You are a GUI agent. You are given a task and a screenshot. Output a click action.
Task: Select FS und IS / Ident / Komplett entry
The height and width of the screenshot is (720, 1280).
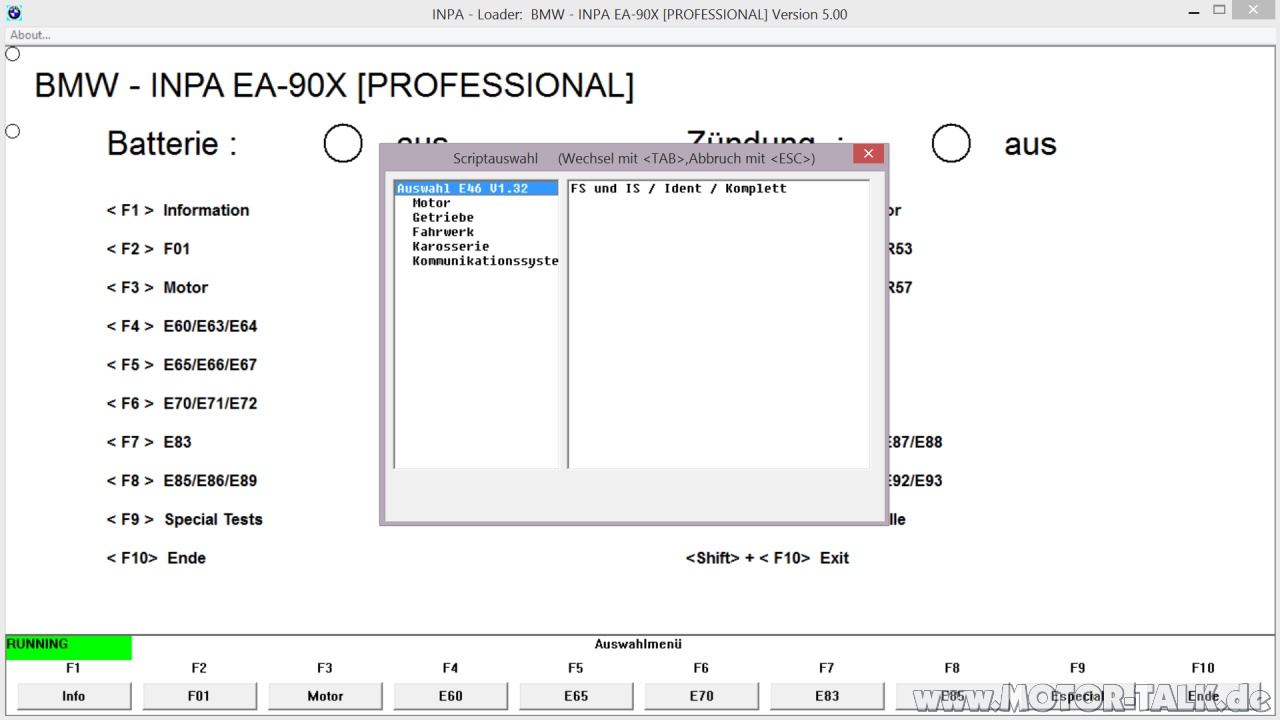(x=679, y=188)
